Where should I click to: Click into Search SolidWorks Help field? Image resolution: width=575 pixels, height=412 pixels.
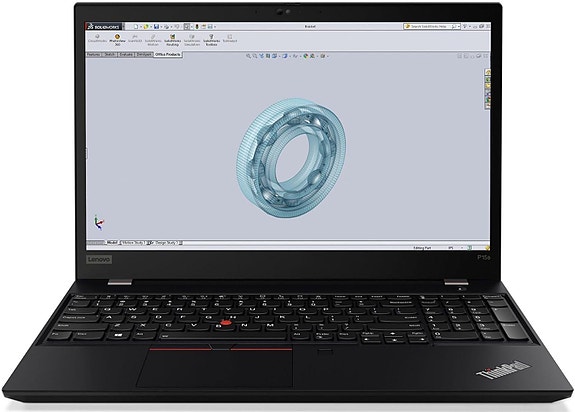coord(429,26)
